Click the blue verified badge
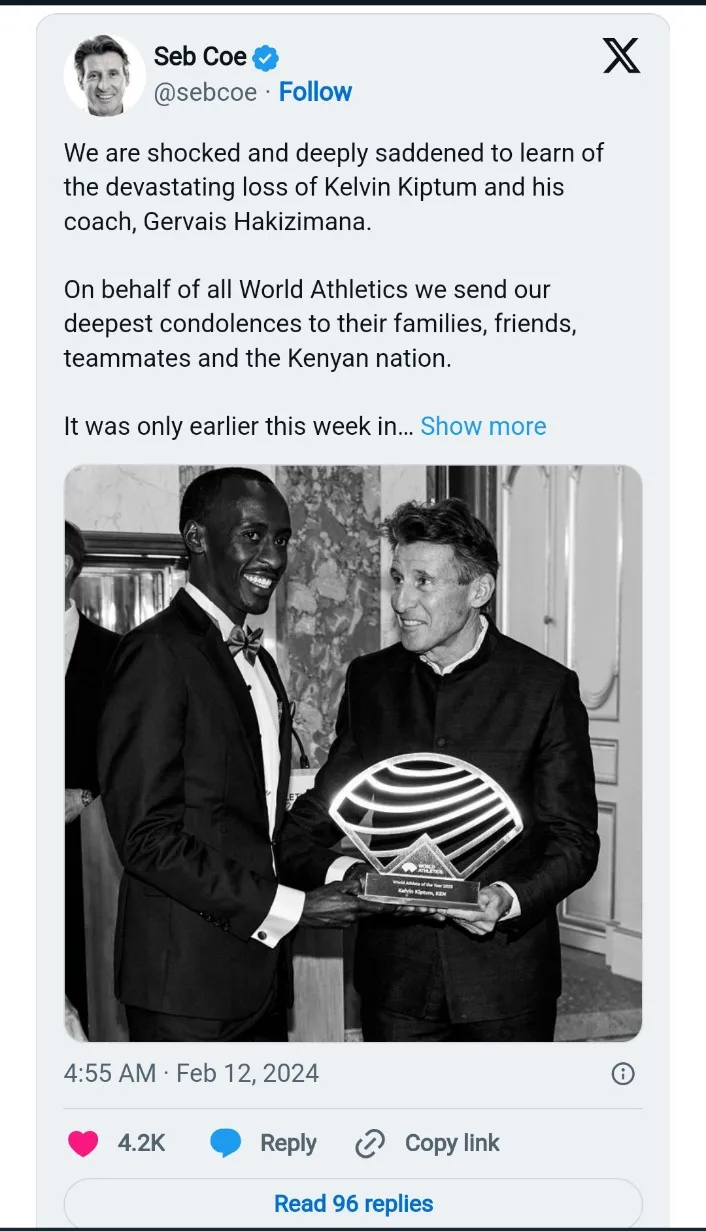Viewport: 706px width, 1231px height. 265,58
